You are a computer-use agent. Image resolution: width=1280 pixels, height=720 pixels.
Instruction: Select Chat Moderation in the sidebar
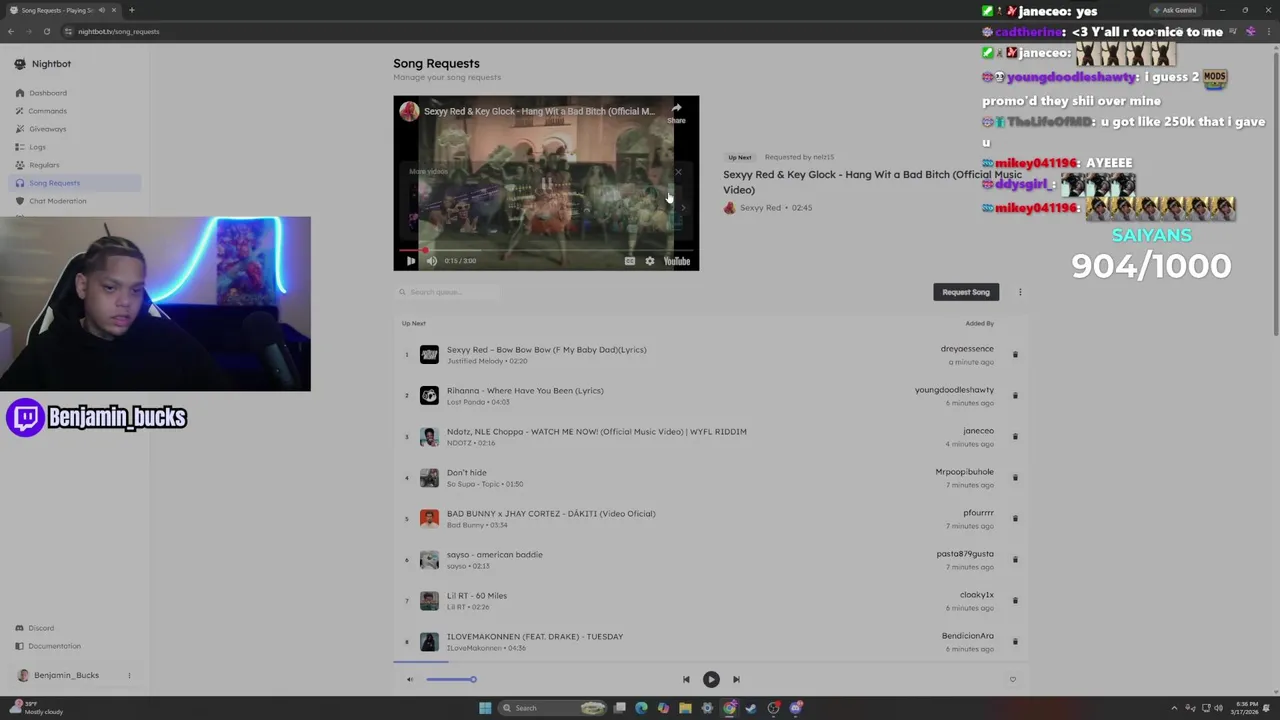(x=58, y=201)
